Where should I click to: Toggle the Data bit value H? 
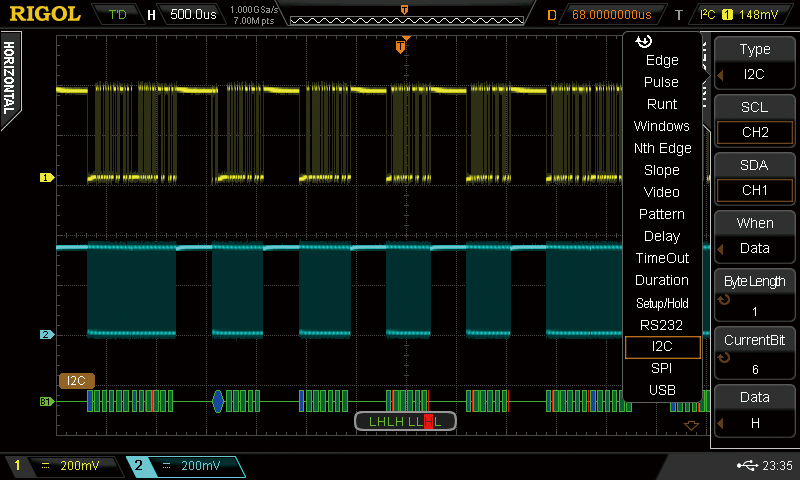click(x=754, y=412)
